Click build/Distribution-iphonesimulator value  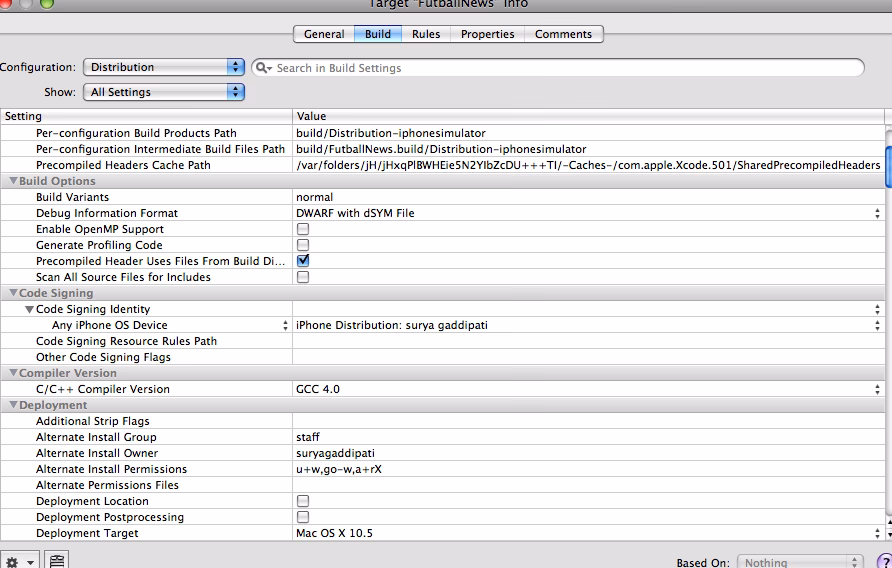tap(391, 133)
